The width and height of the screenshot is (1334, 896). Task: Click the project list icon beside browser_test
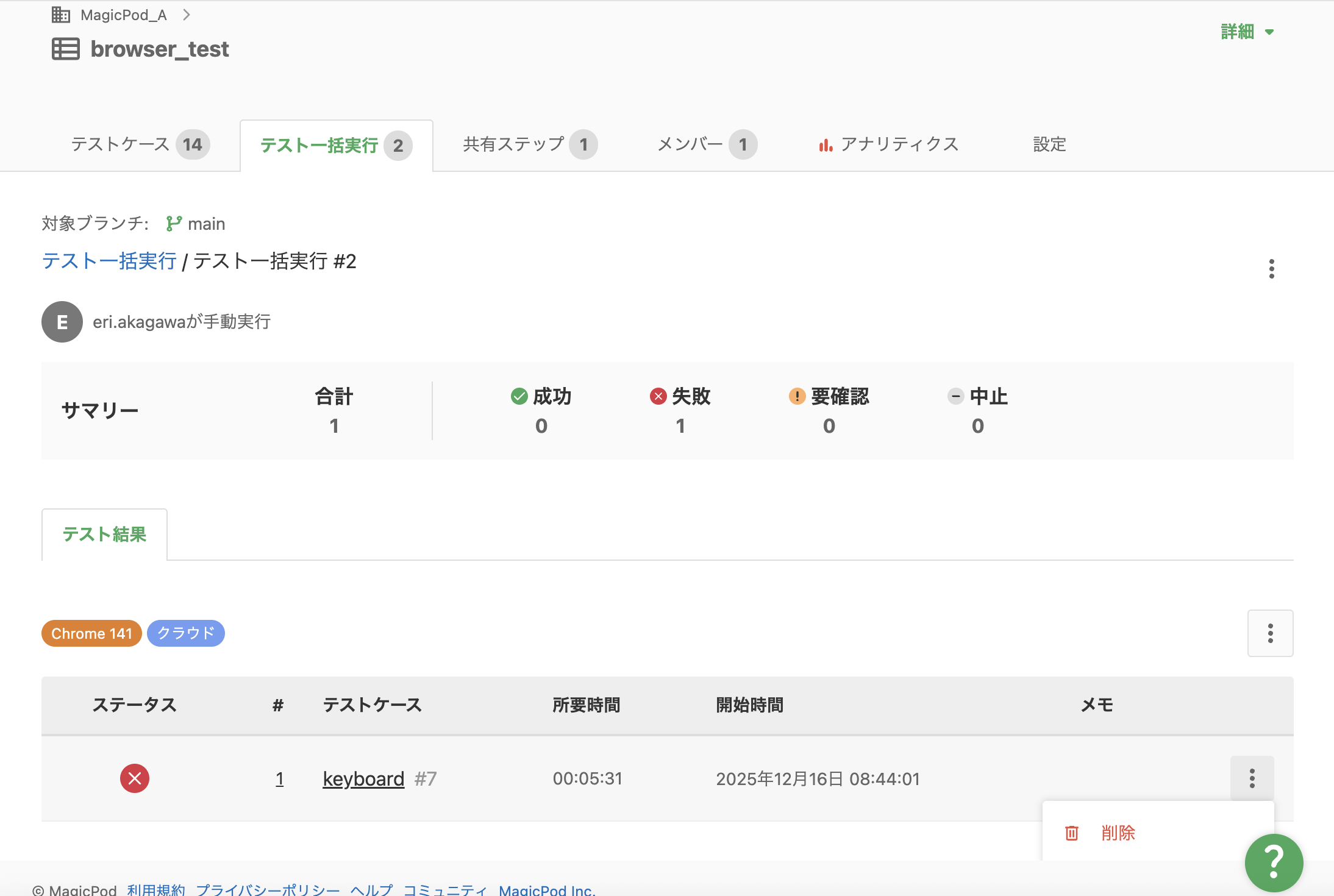(66, 49)
